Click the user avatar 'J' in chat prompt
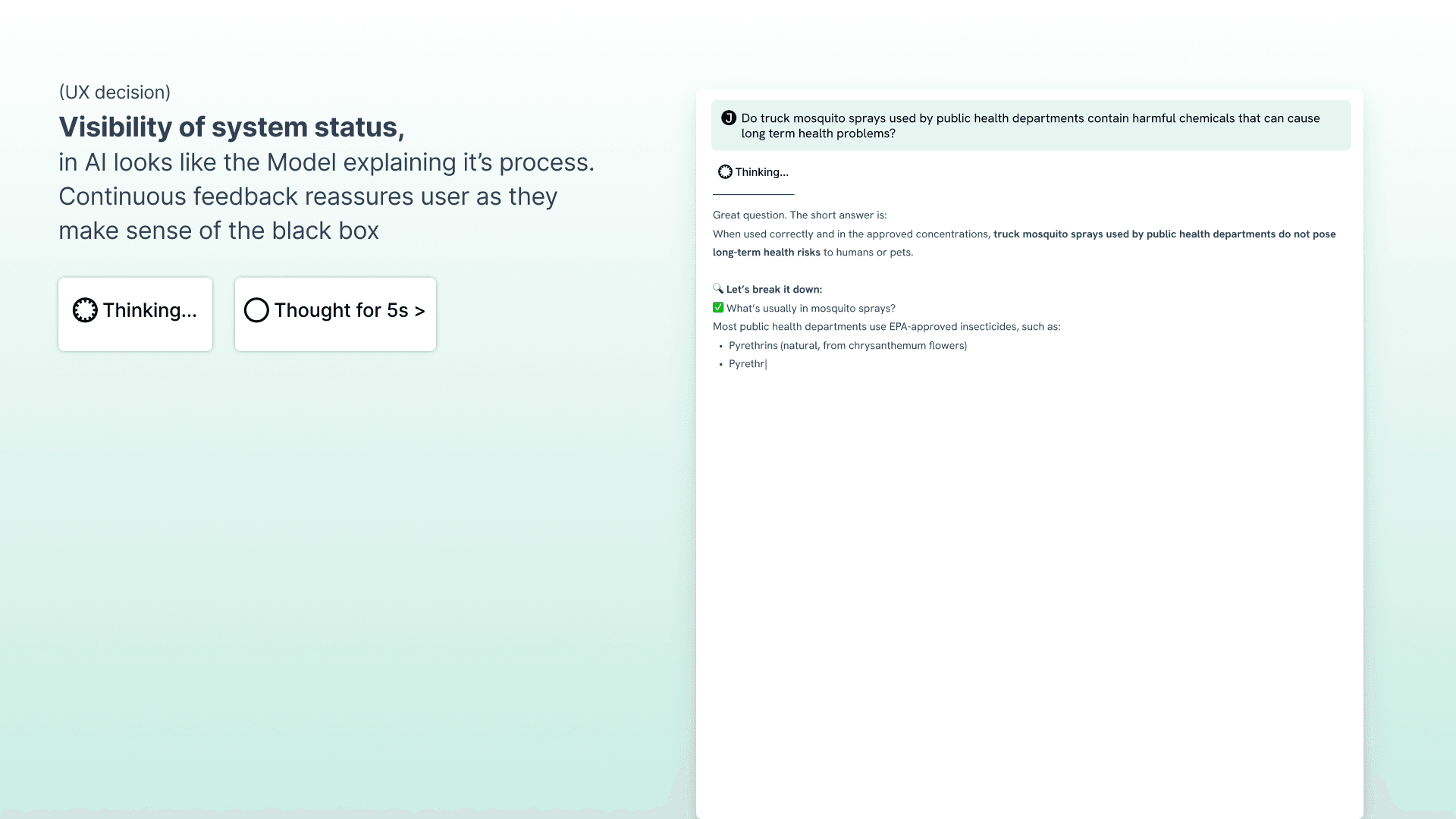 729,118
